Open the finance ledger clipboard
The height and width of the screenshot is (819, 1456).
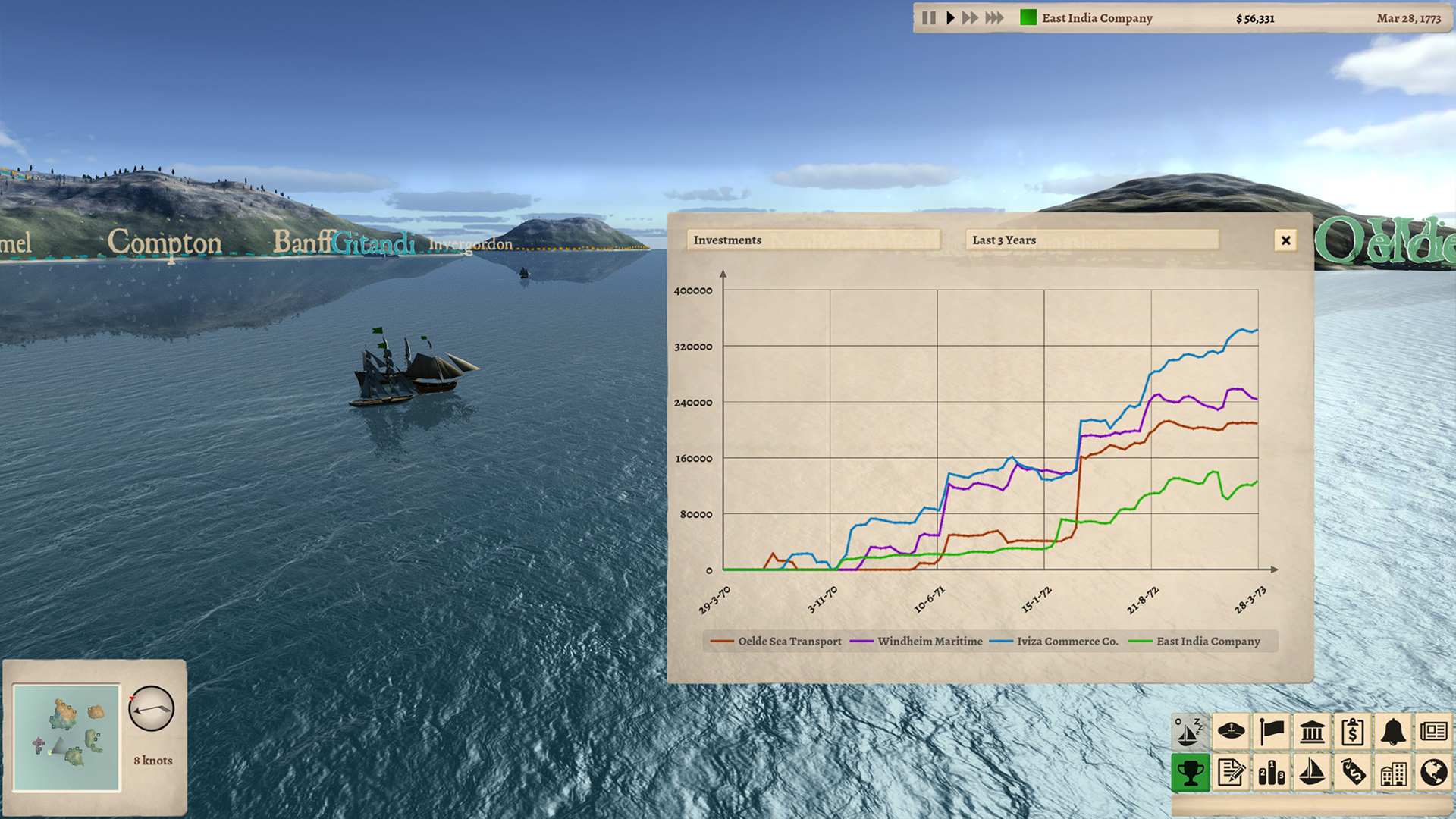[1354, 732]
